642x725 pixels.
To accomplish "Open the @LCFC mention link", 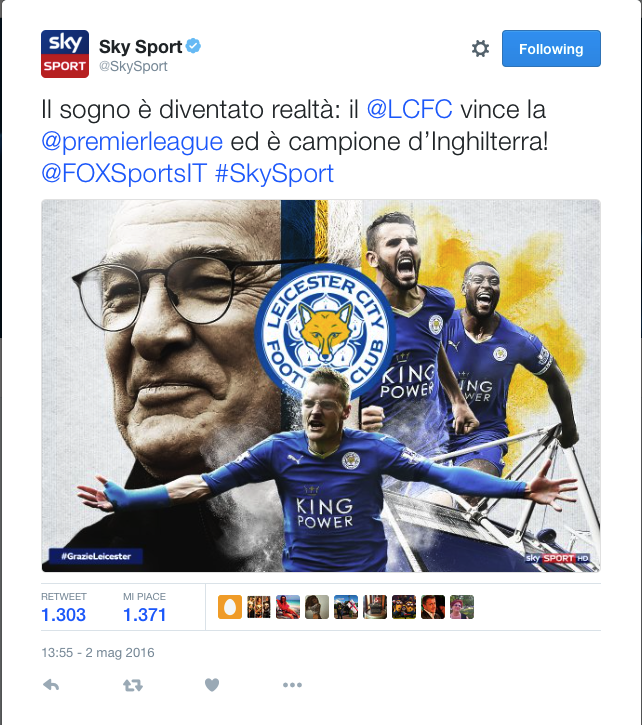I will 409,110.
